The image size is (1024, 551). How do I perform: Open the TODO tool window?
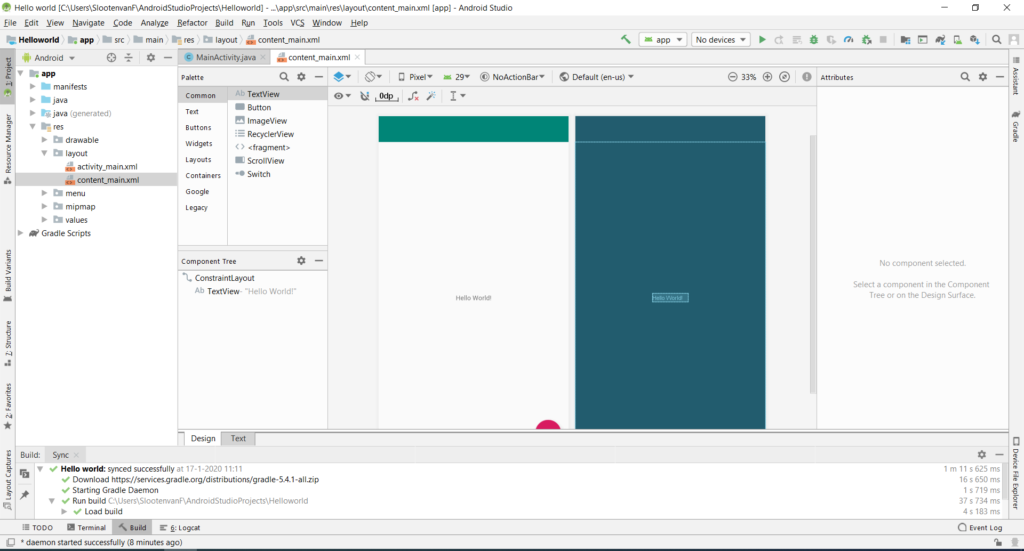point(37,527)
